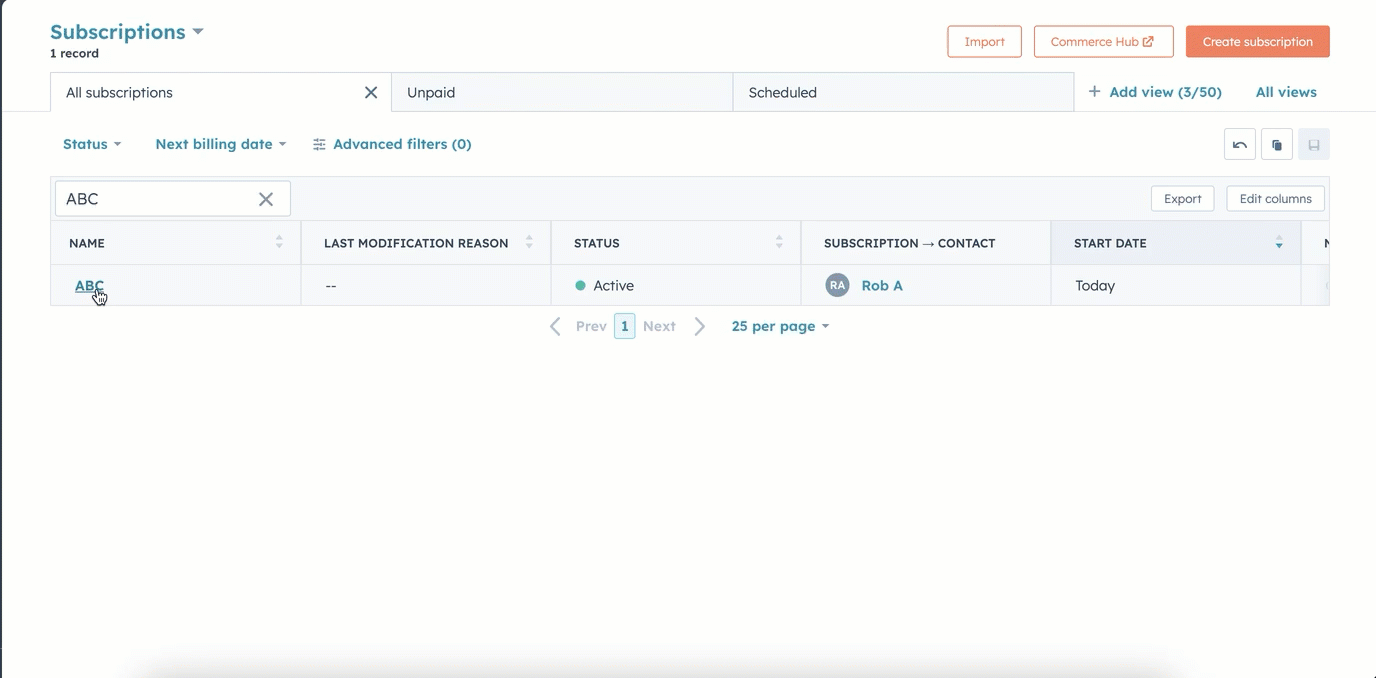
Task: Click the save view icon
Action: coord(1313,143)
